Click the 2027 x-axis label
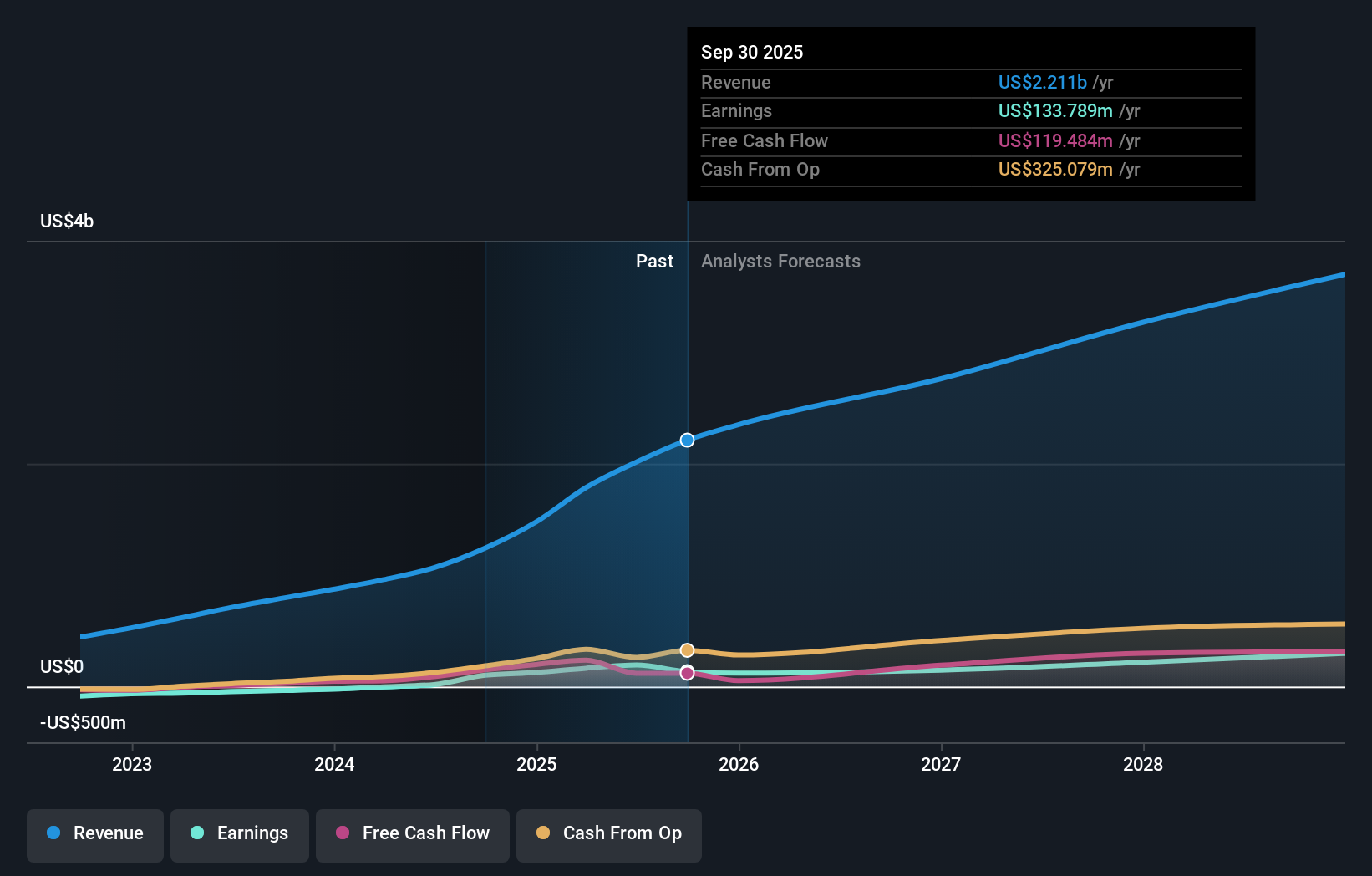This screenshot has height=876, width=1372. (941, 764)
